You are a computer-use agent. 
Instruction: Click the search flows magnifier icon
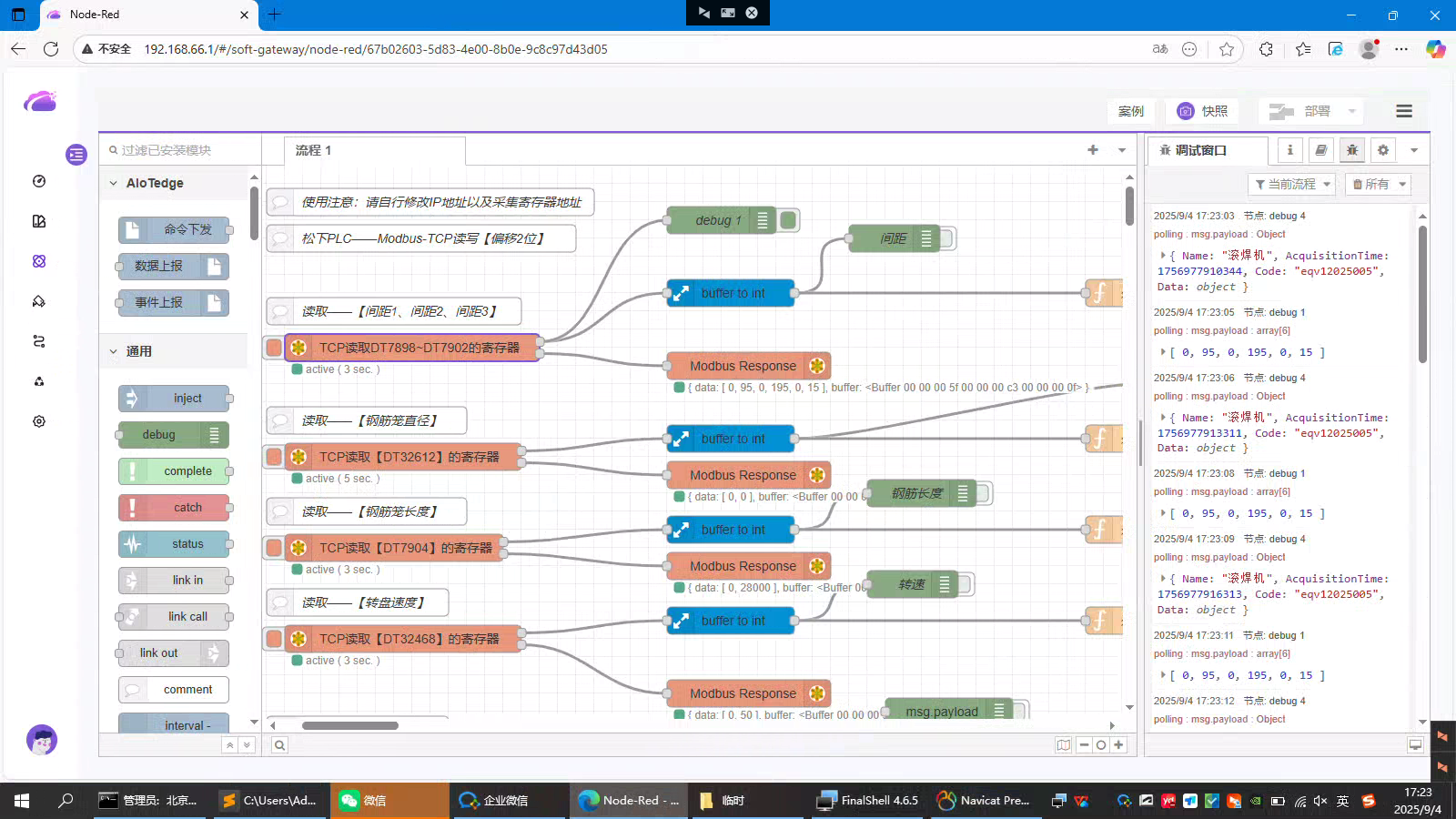point(280,745)
